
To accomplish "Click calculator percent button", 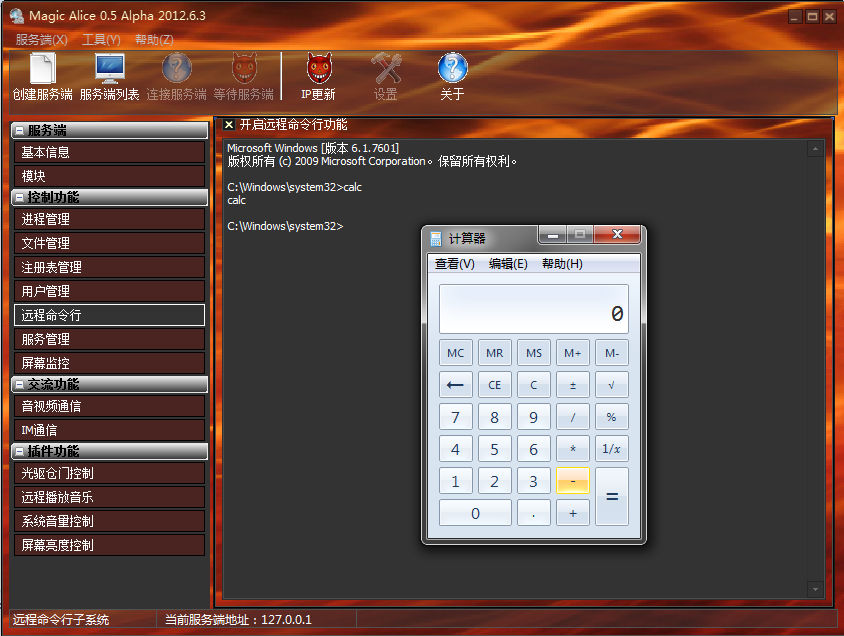I will pos(612,417).
